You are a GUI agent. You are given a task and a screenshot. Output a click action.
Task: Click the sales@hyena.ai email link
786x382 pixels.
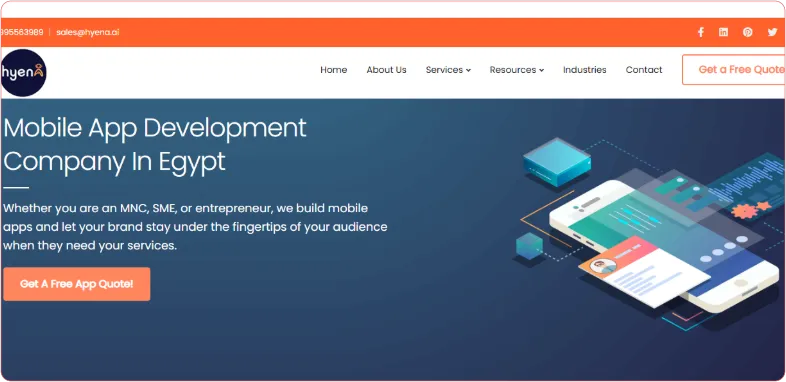pos(87,32)
